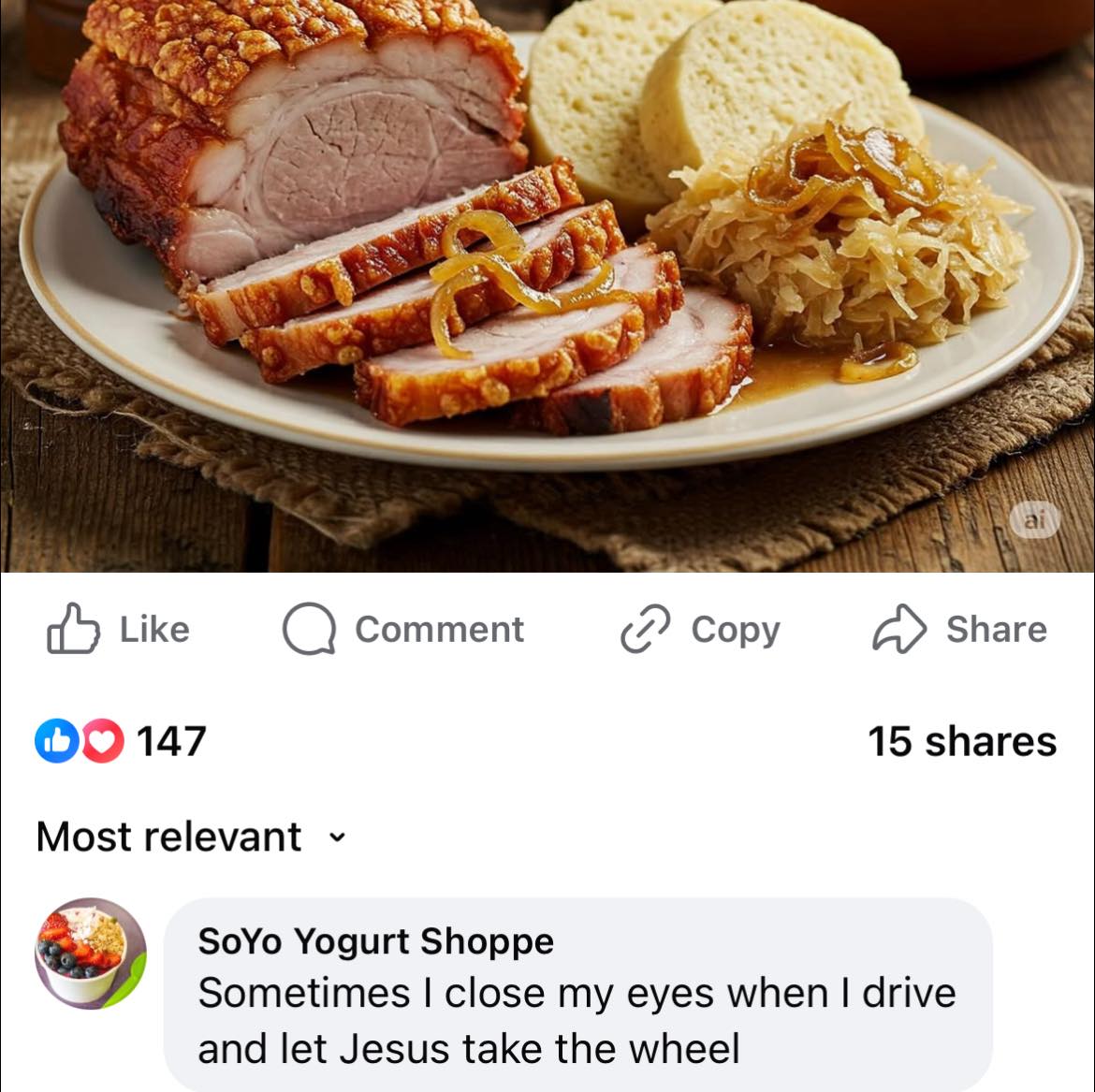Open the list of 15 shares
1095x1092 pixels.
[963, 741]
